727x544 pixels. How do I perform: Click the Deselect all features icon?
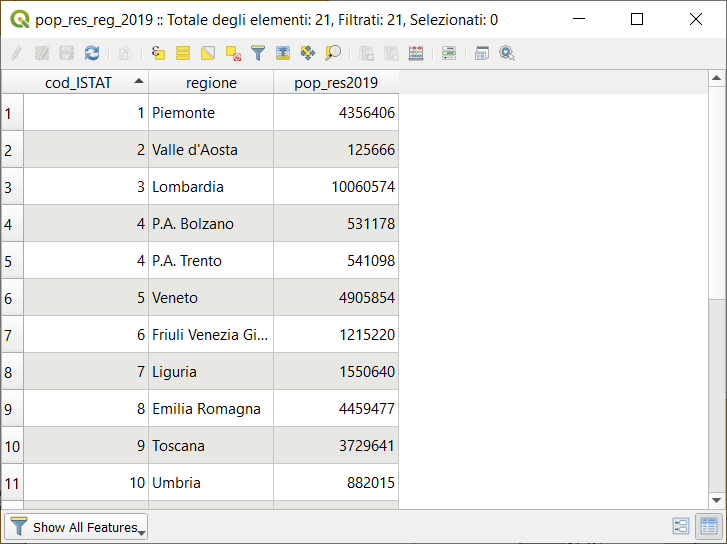coord(233,53)
